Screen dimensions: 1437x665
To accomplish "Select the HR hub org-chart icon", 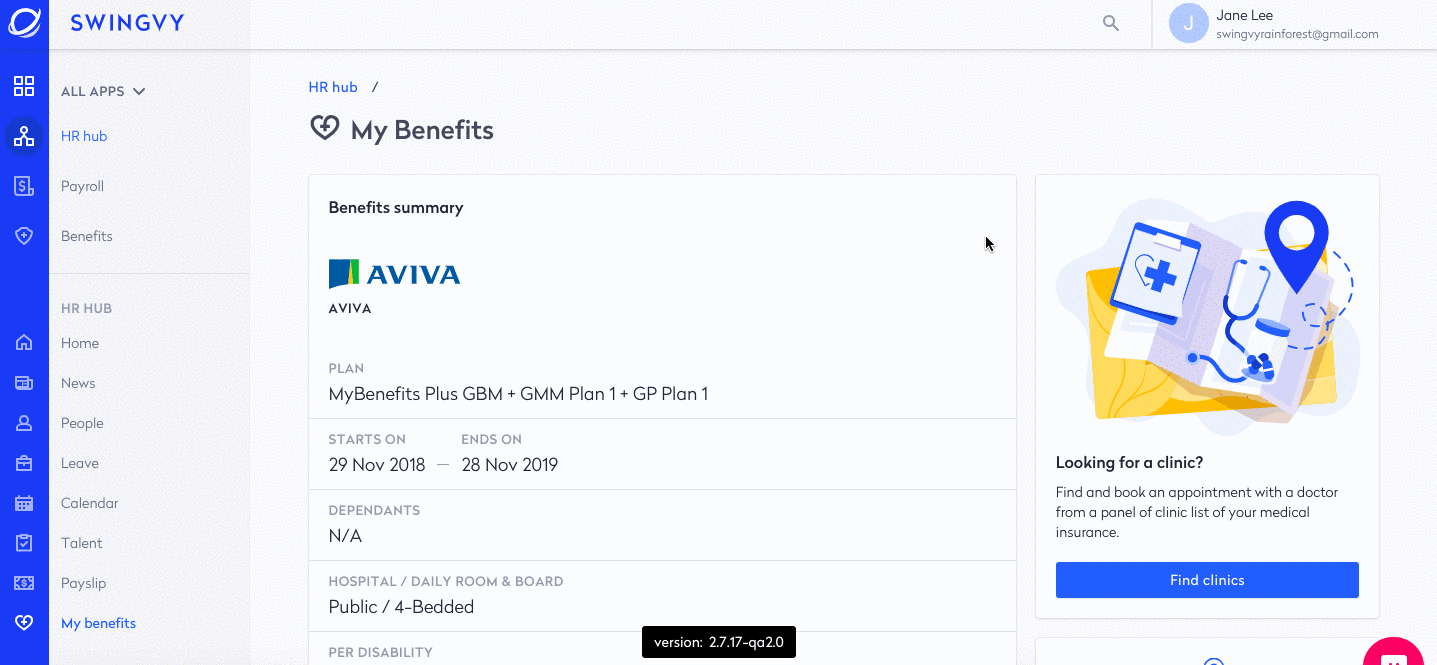I will [x=24, y=136].
